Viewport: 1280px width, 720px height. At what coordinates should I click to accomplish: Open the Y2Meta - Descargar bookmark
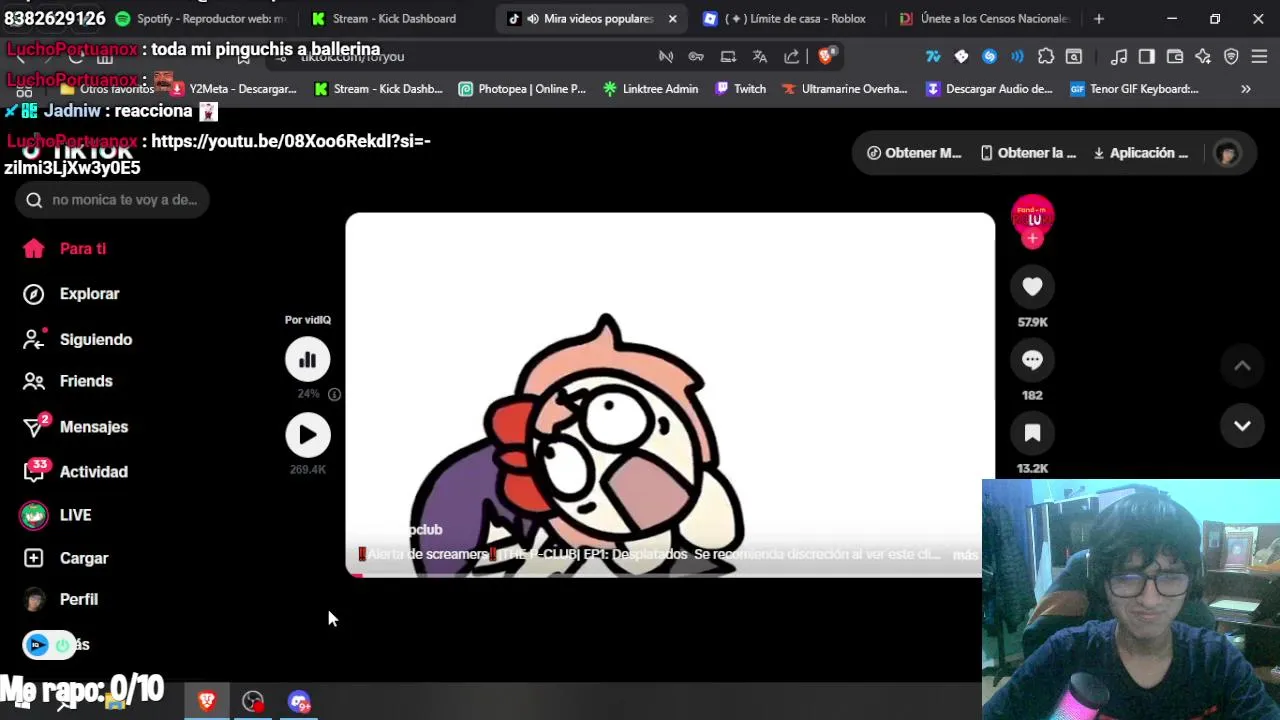tap(234, 89)
